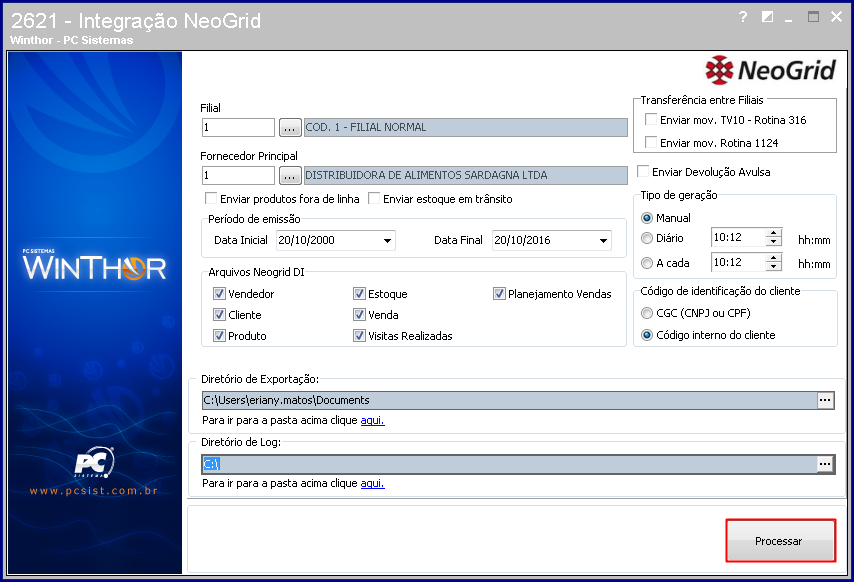Uncheck the Cliente file checkbox

[x=219, y=315]
